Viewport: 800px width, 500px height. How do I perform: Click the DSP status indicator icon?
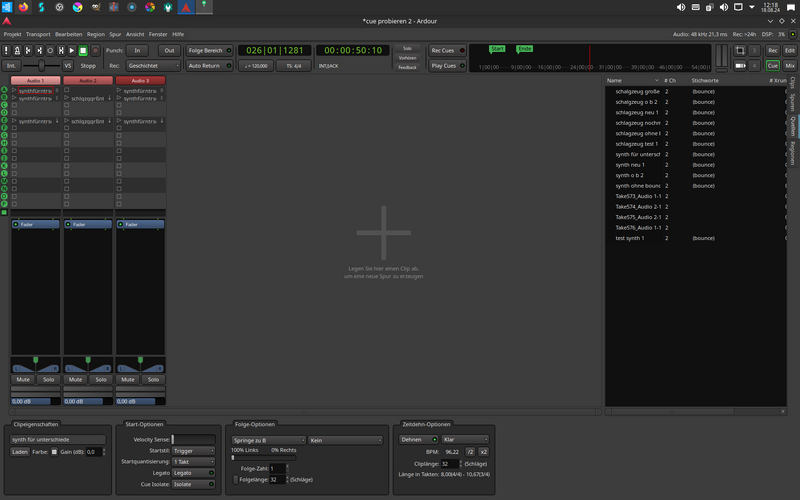[x=792, y=34]
